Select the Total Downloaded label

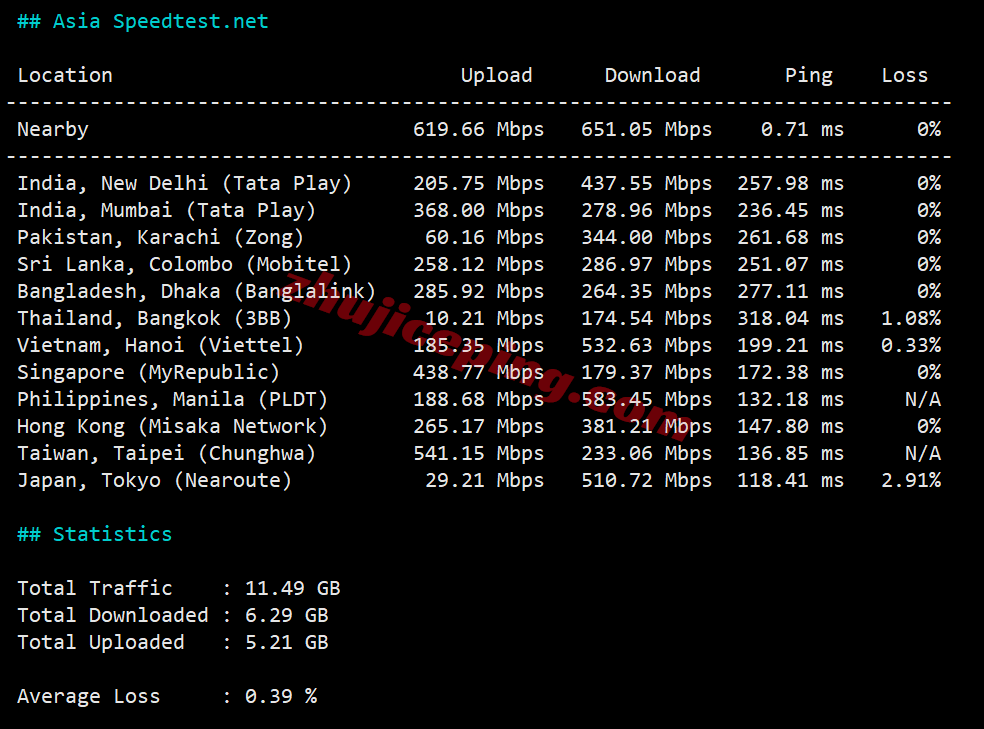pyautogui.click(x=113, y=615)
